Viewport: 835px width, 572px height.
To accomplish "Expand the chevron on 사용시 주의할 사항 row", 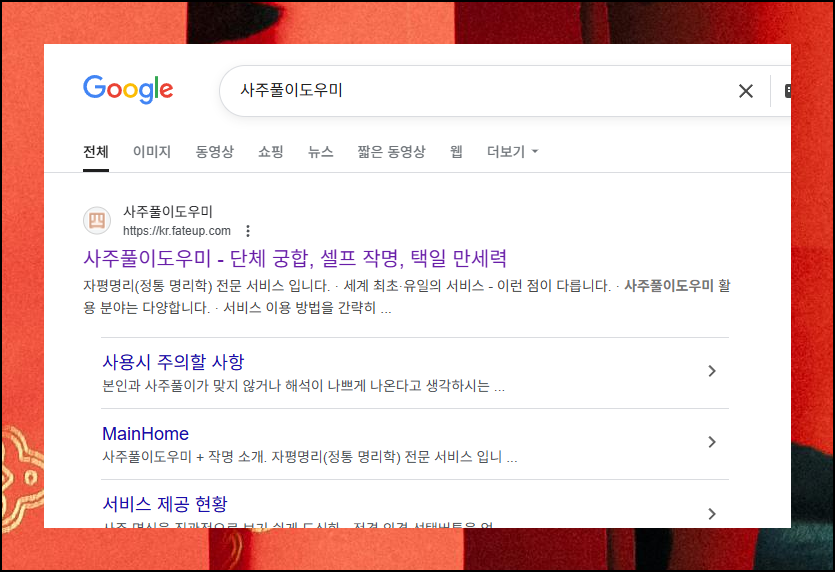I will pyautogui.click(x=712, y=371).
